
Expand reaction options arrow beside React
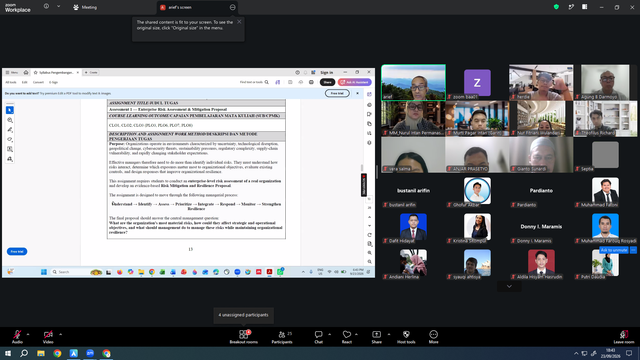pyautogui.click(x=356, y=334)
